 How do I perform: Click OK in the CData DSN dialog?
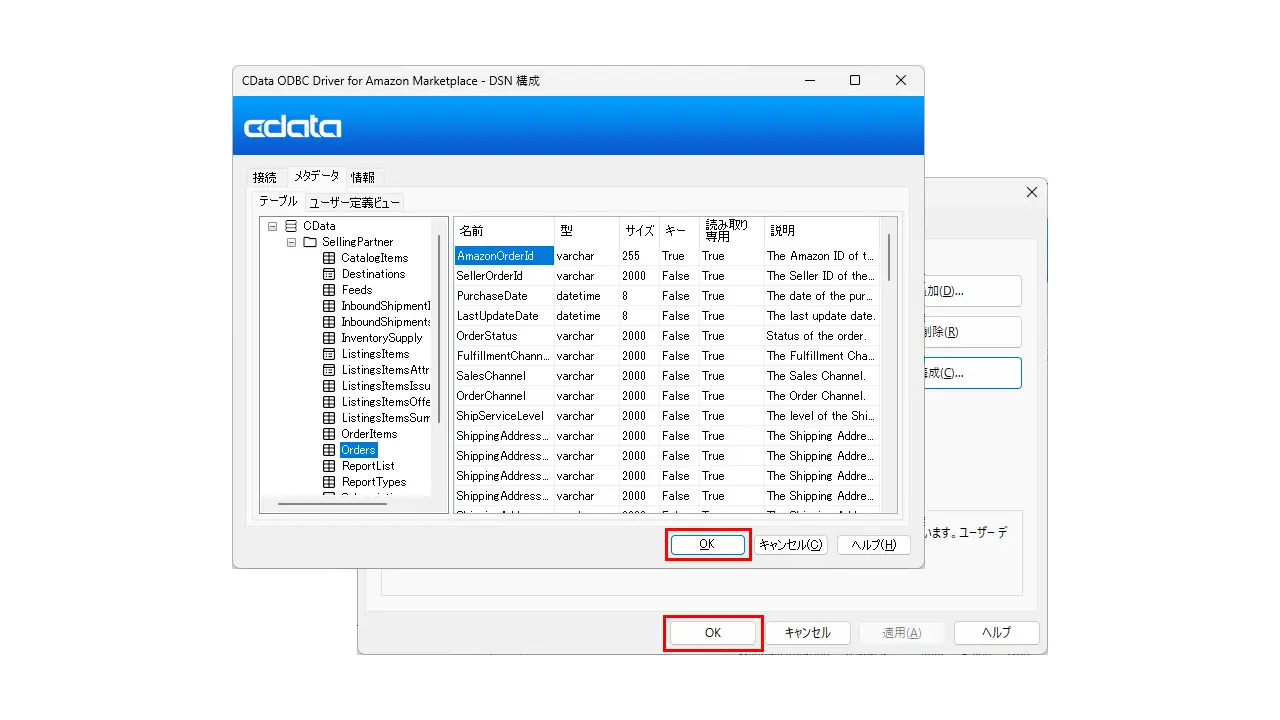point(707,545)
